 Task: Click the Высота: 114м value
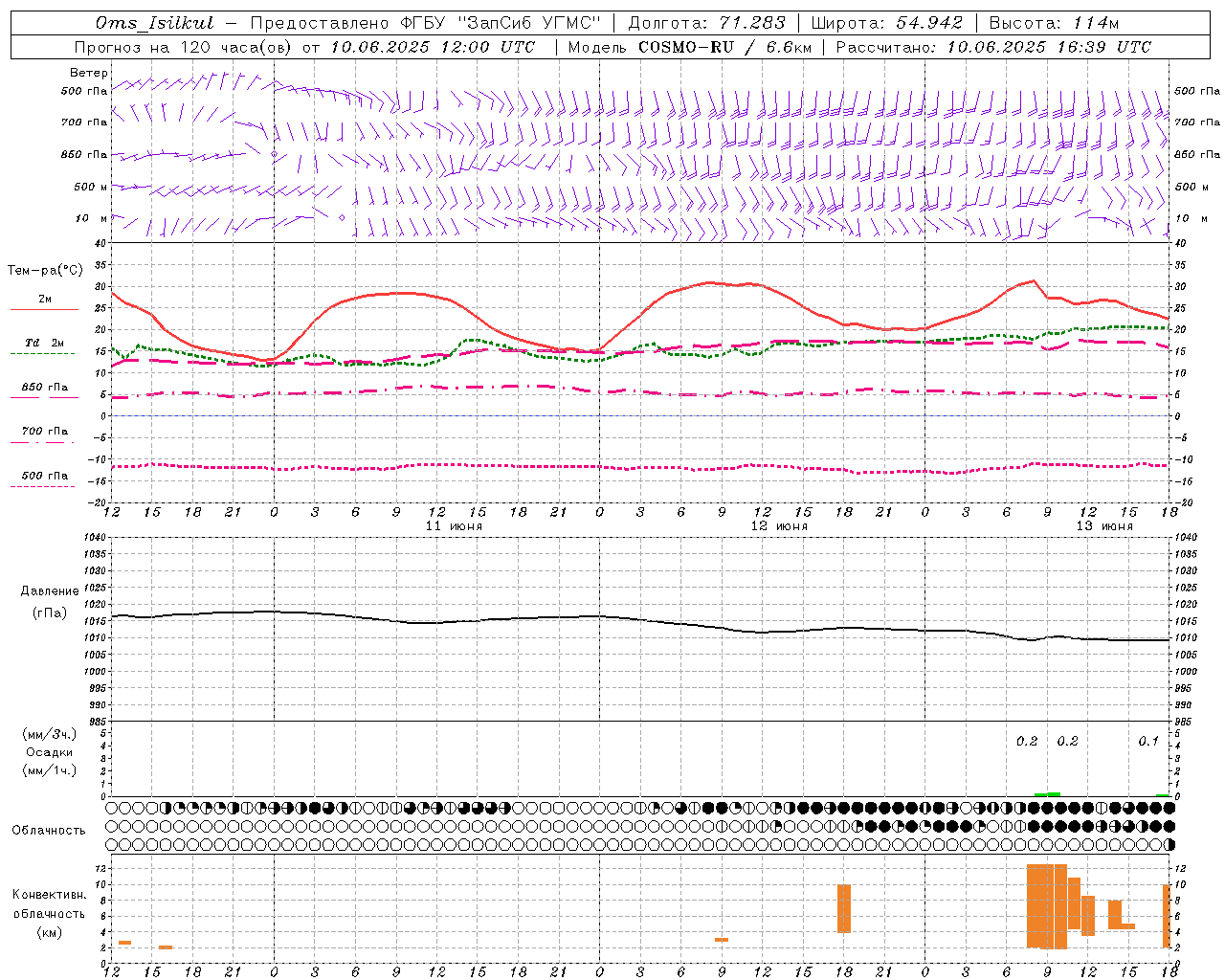tap(1054, 23)
